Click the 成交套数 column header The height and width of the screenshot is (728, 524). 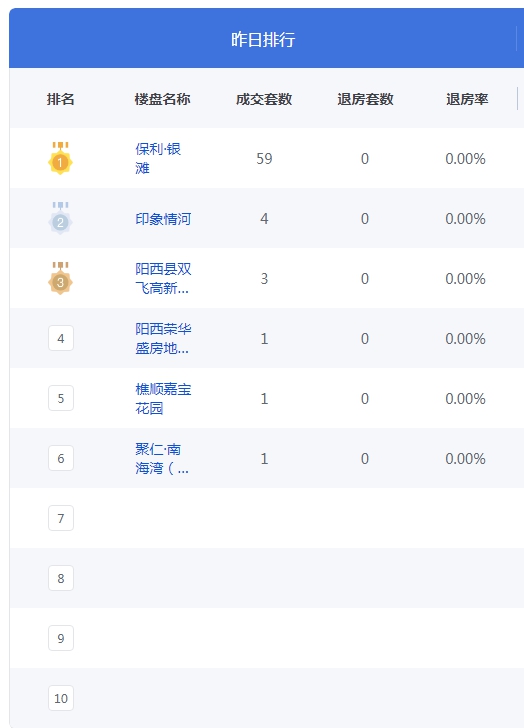tap(264, 99)
